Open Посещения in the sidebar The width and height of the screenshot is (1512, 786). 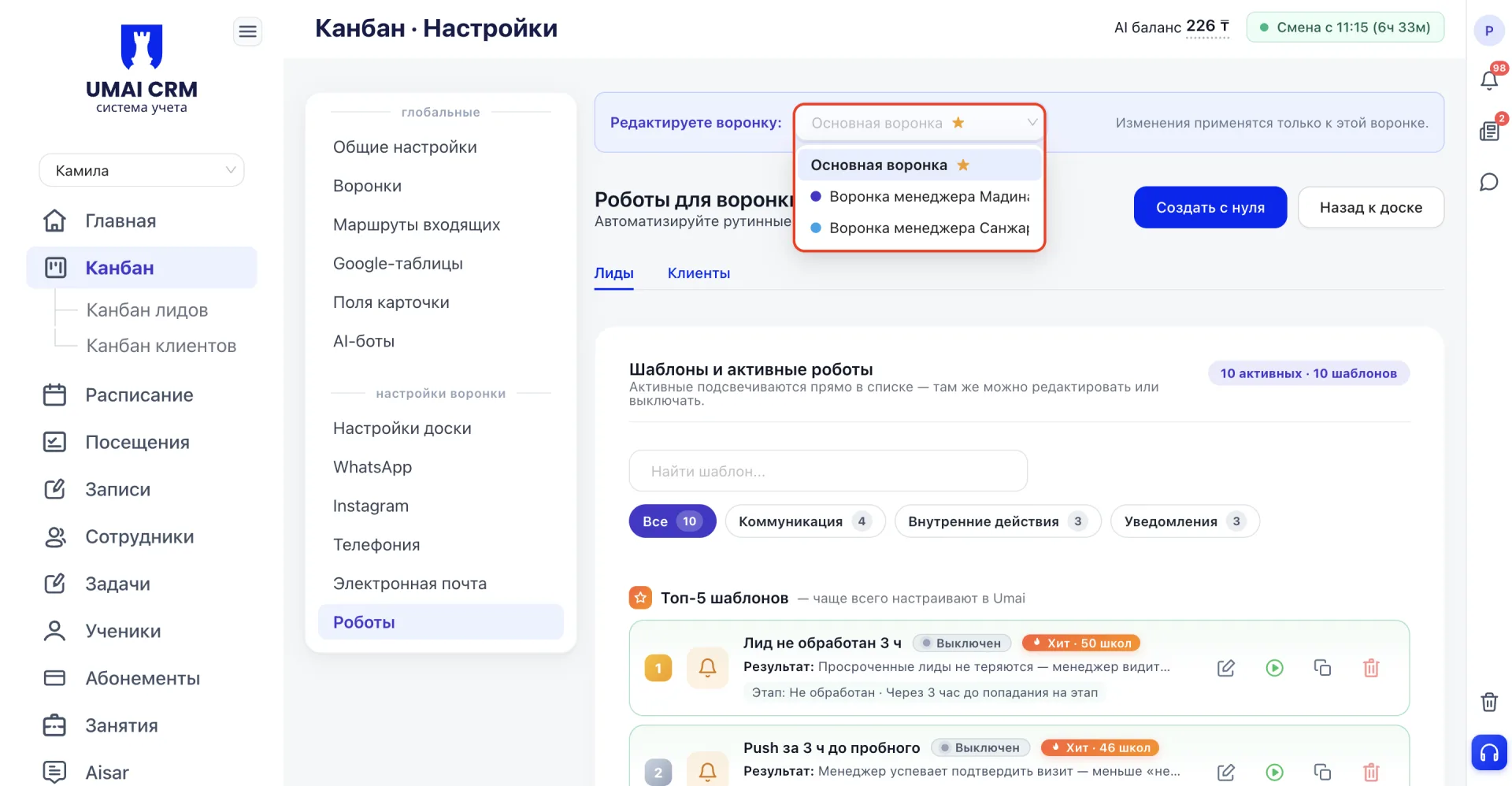[x=142, y=442]
